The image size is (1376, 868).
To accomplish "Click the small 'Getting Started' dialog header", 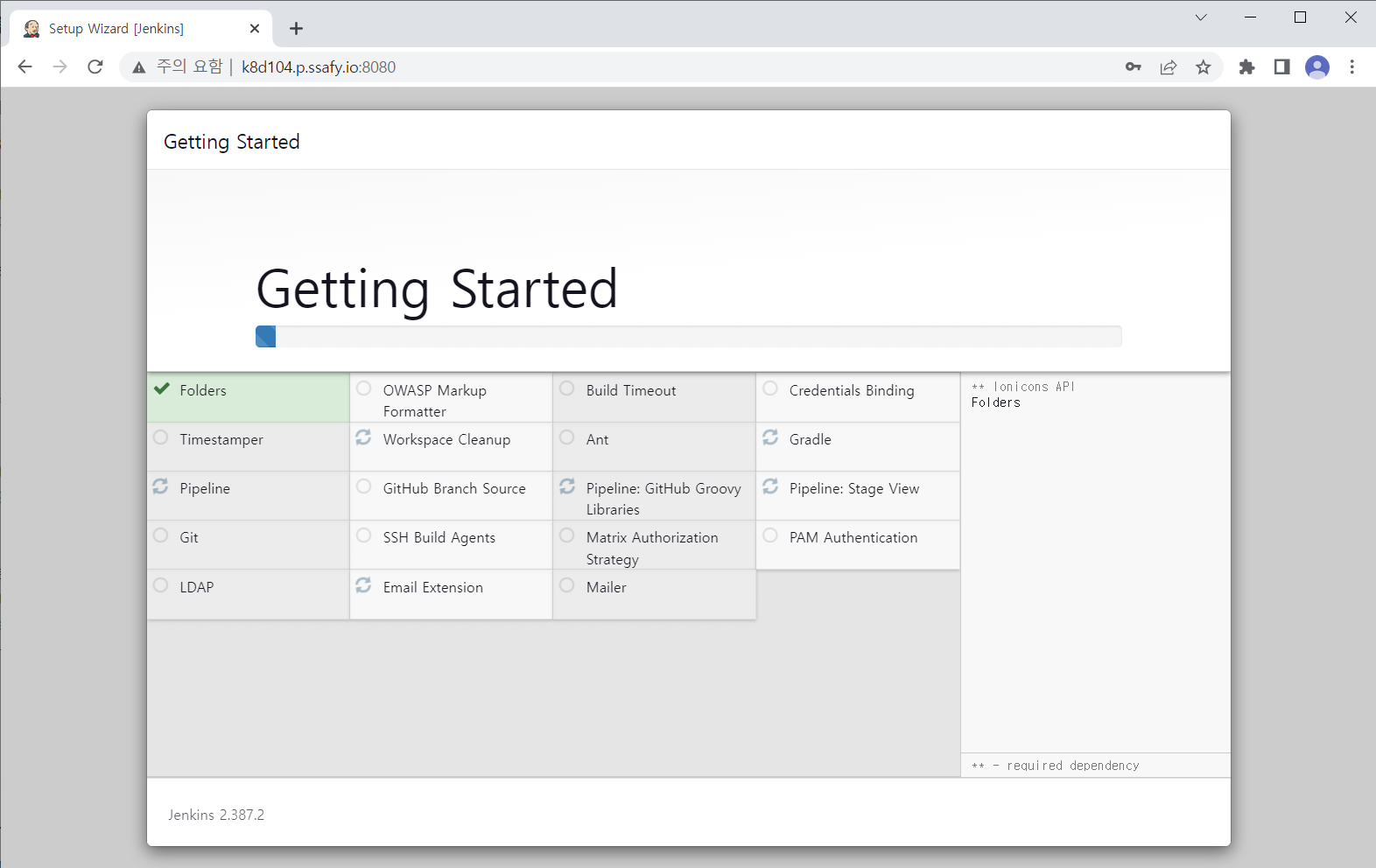I will click(232, 142).
